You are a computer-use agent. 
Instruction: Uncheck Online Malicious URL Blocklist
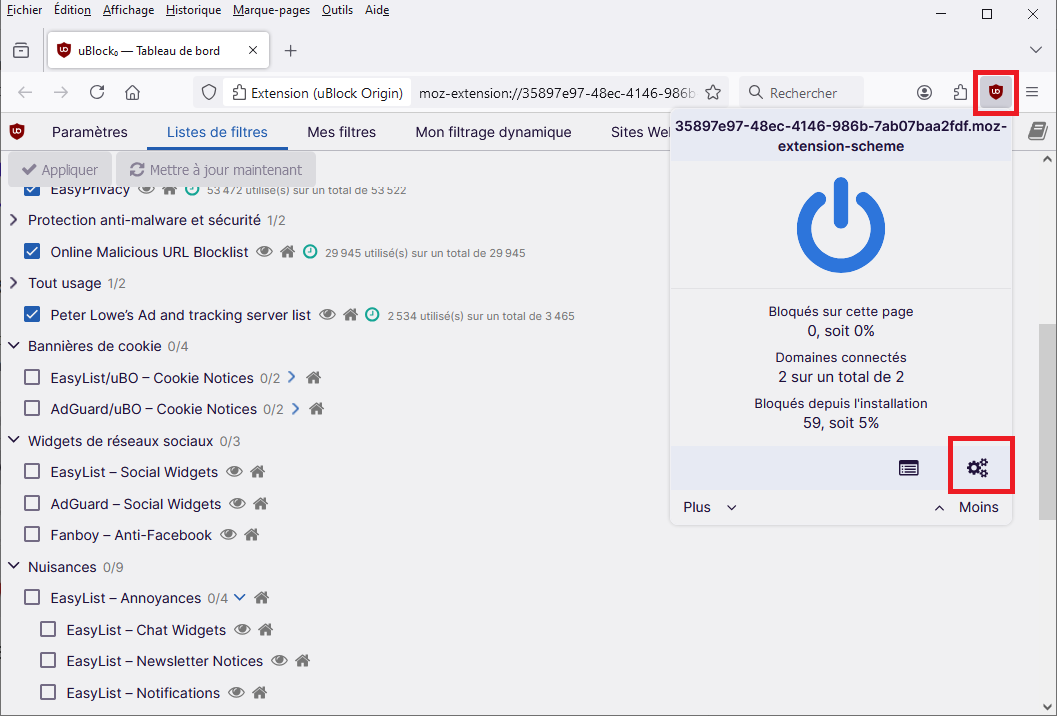(32, 252)
